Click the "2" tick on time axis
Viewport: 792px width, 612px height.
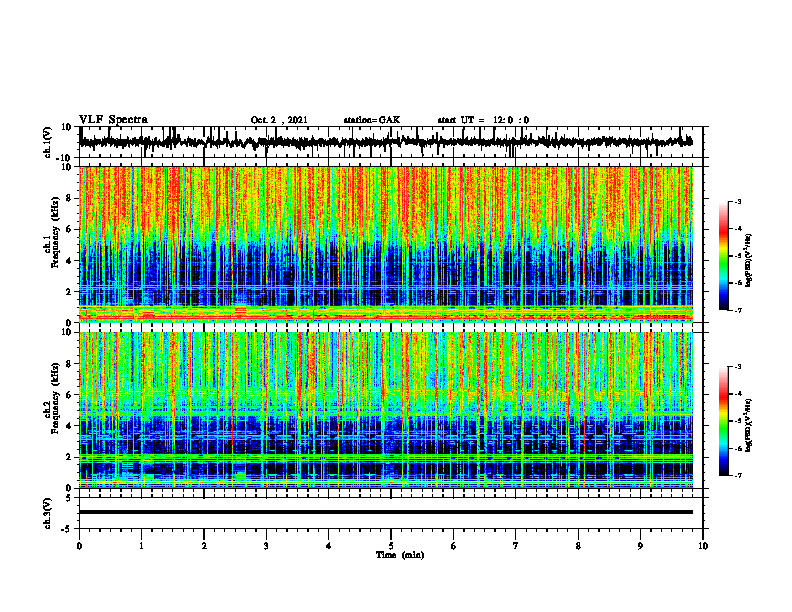204,546
